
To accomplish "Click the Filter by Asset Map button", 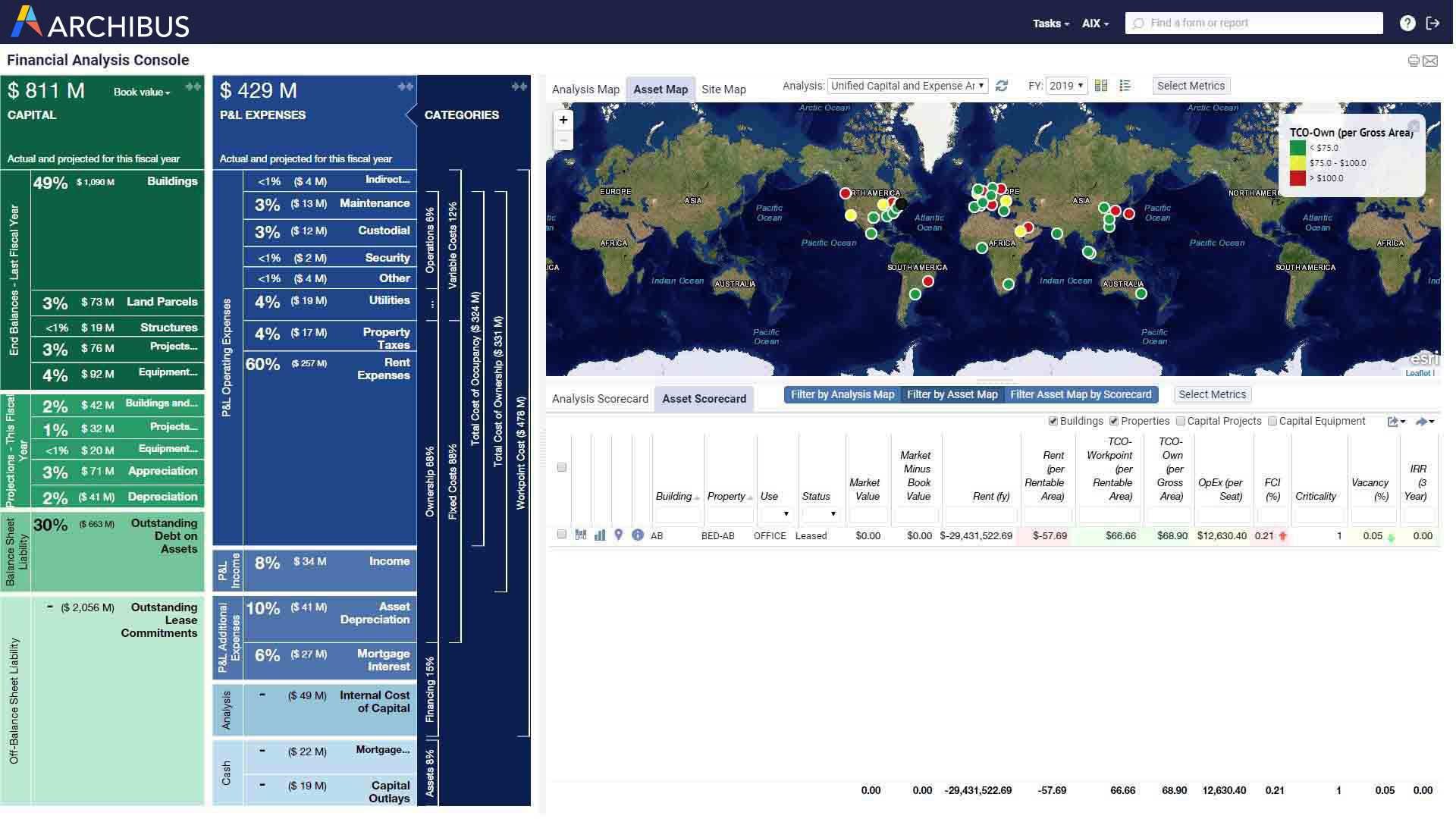I will pyautogui.click(x=952, y=394).
